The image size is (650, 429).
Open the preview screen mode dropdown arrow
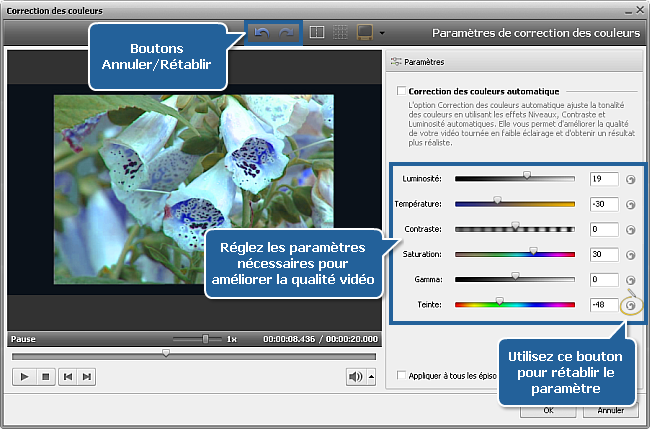coord(382,34)
